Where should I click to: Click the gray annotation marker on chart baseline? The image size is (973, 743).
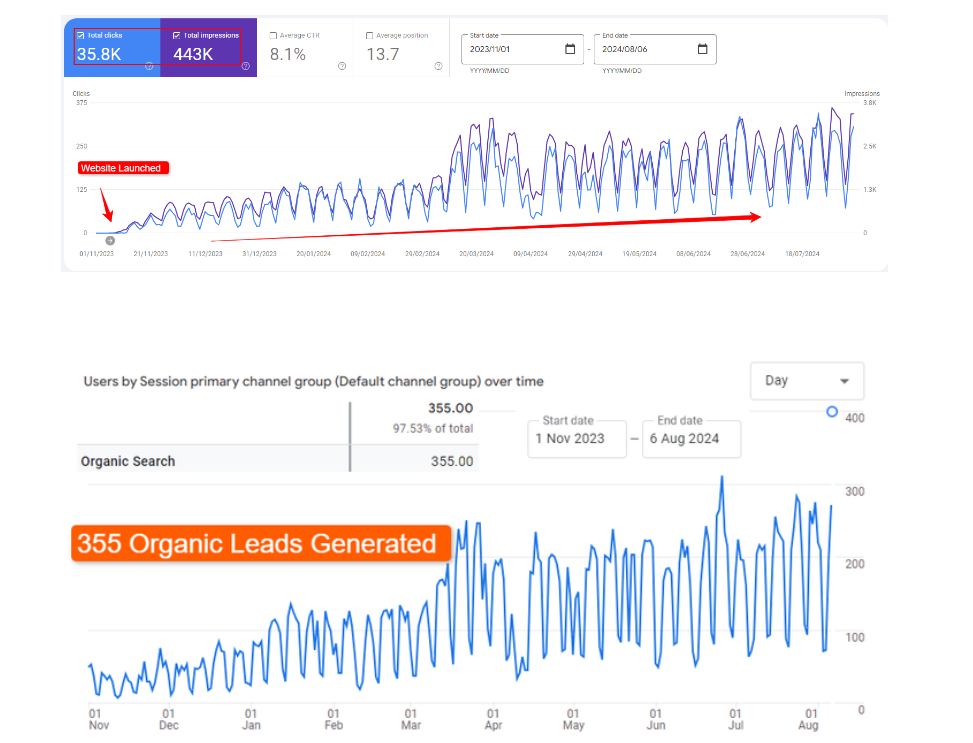click(110, 240)
